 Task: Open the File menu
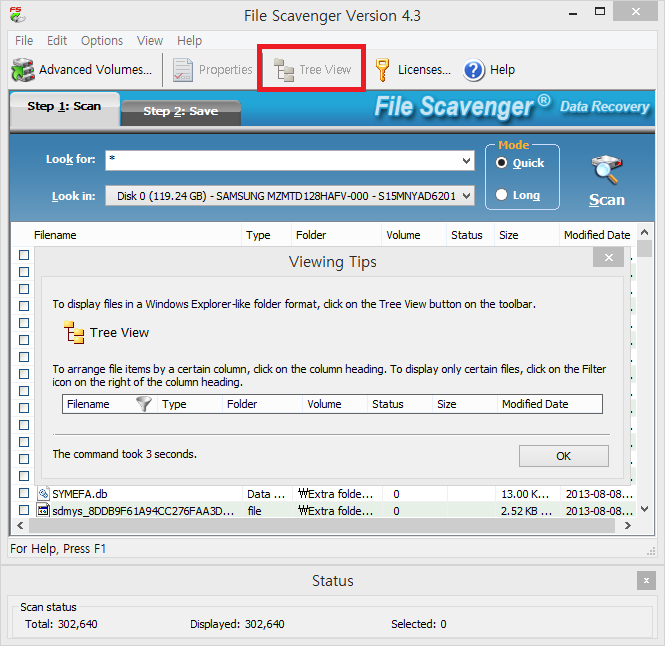click(x=24, y=41)
